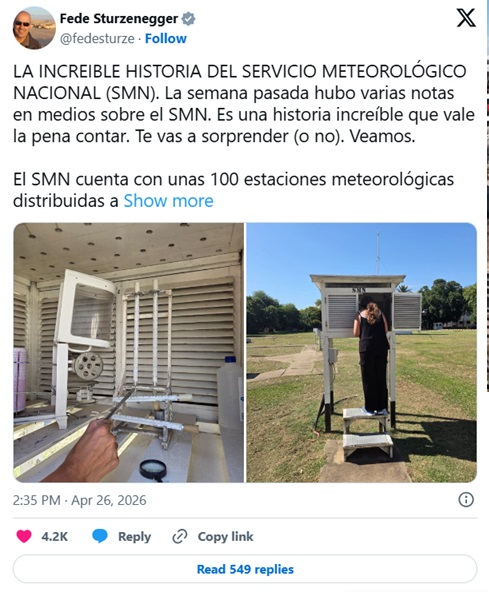This screenshot has width=489, height=592.
Task: Open the 2:35 PM Apr 26, 2026 timestamp
Action: (x=80, y=500)
